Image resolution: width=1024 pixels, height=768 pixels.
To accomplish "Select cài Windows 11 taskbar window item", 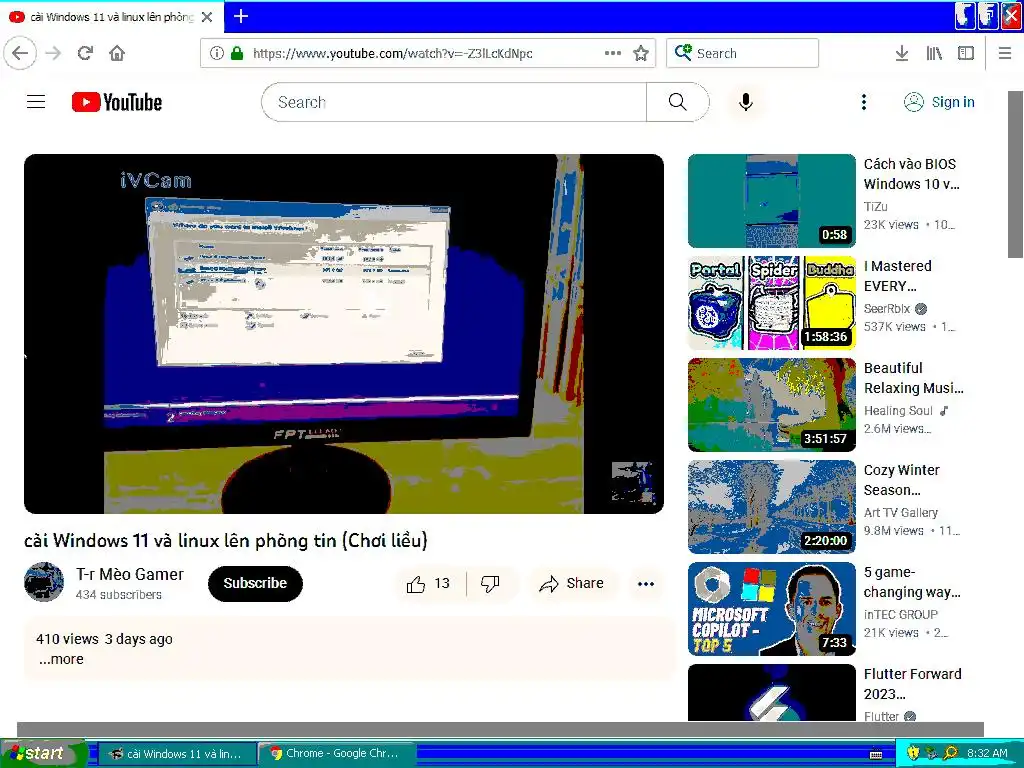I will click(176, 753).
